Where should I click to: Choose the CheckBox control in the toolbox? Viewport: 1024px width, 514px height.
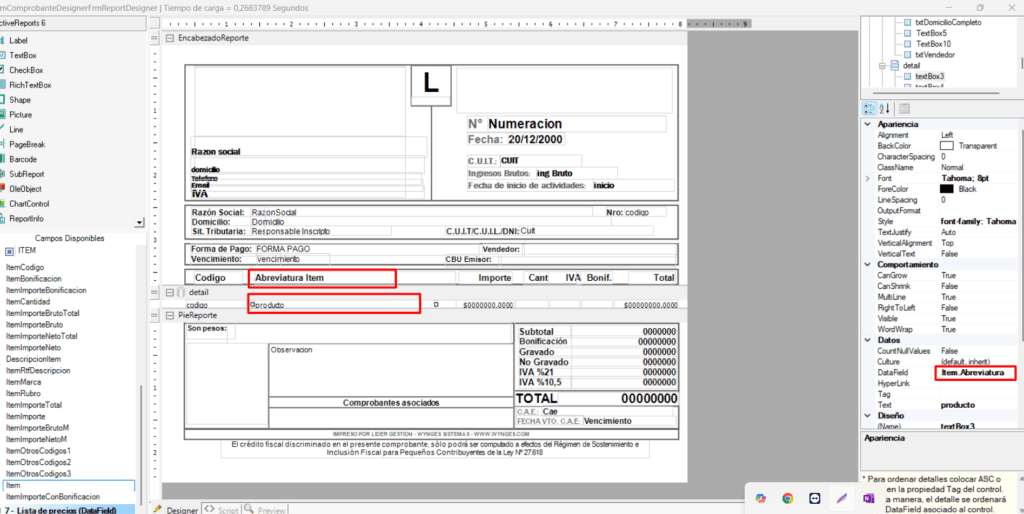coord(25,70)
